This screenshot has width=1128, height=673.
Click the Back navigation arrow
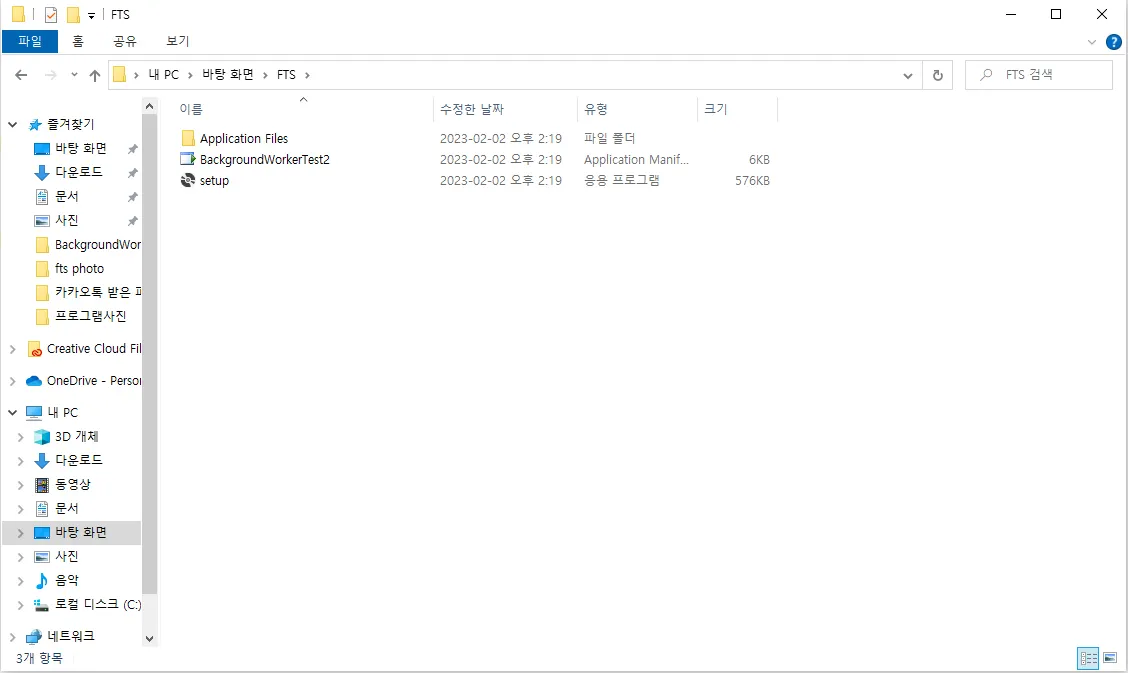(21, 75)
